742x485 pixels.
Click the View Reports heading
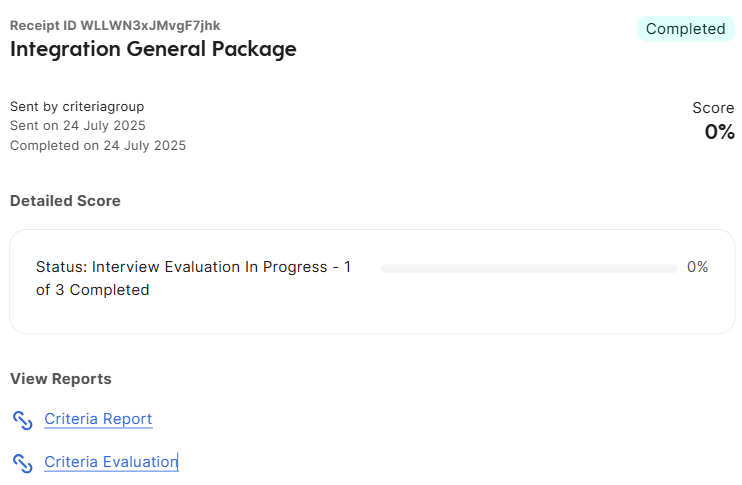click(x=61, y=379)
